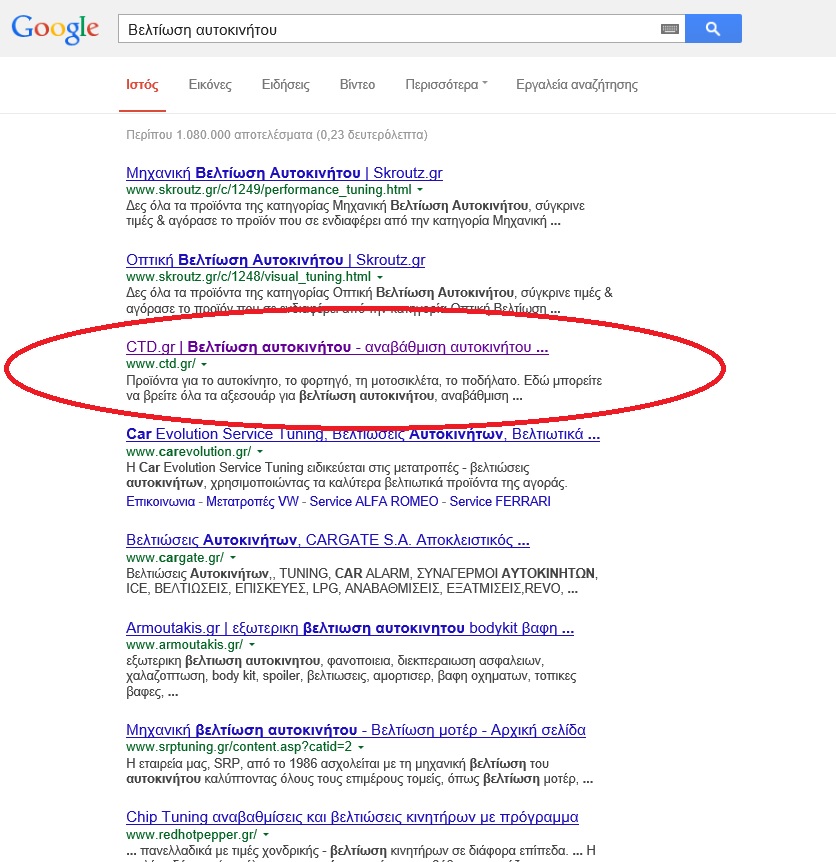This screenshot has width=836, height=862.
Task: Click the skroutz.gr/c/1248/visual_tuning.html URL text
Action: 248,277
